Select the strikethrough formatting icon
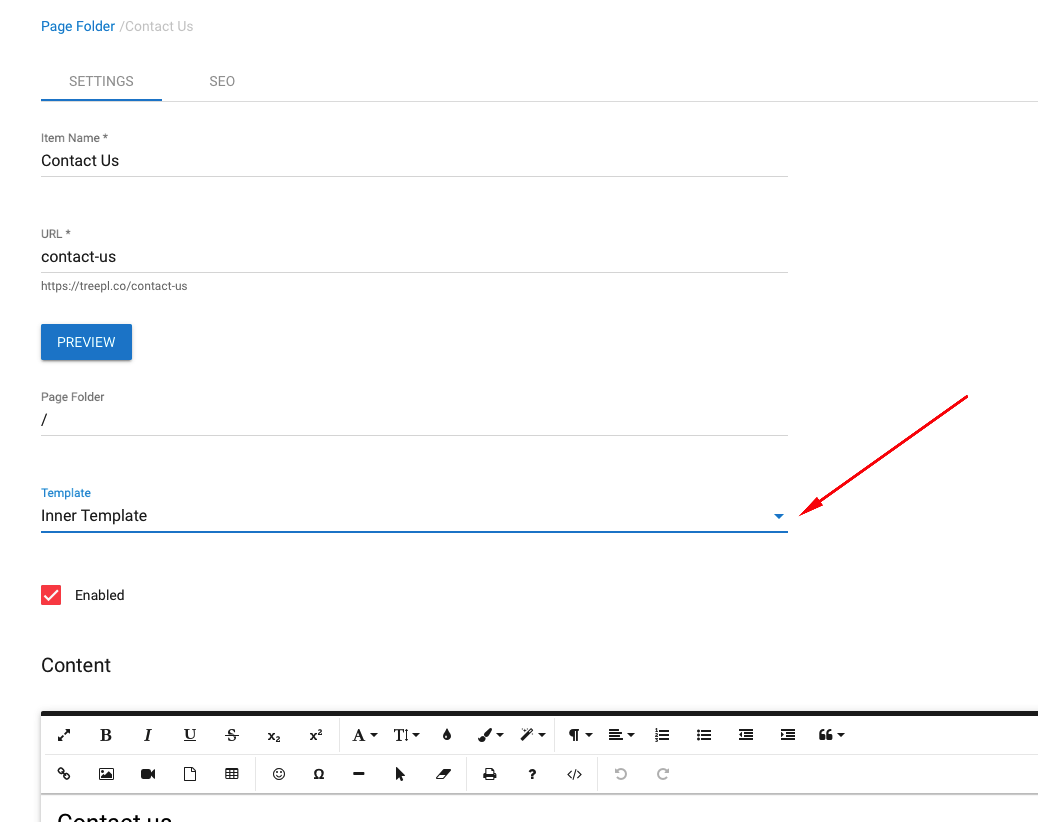The height and width of the screenshot is (822, 1038). click(231, 735)
